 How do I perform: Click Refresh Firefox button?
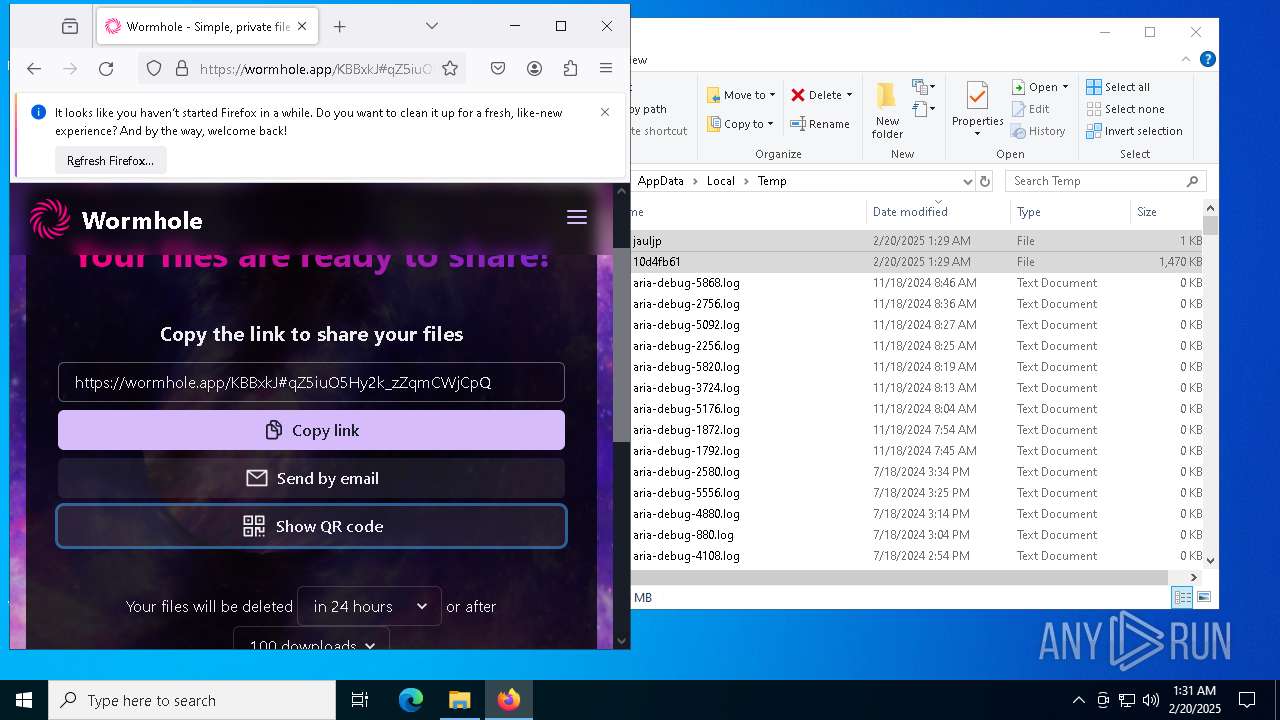click(x=110, y=160)
